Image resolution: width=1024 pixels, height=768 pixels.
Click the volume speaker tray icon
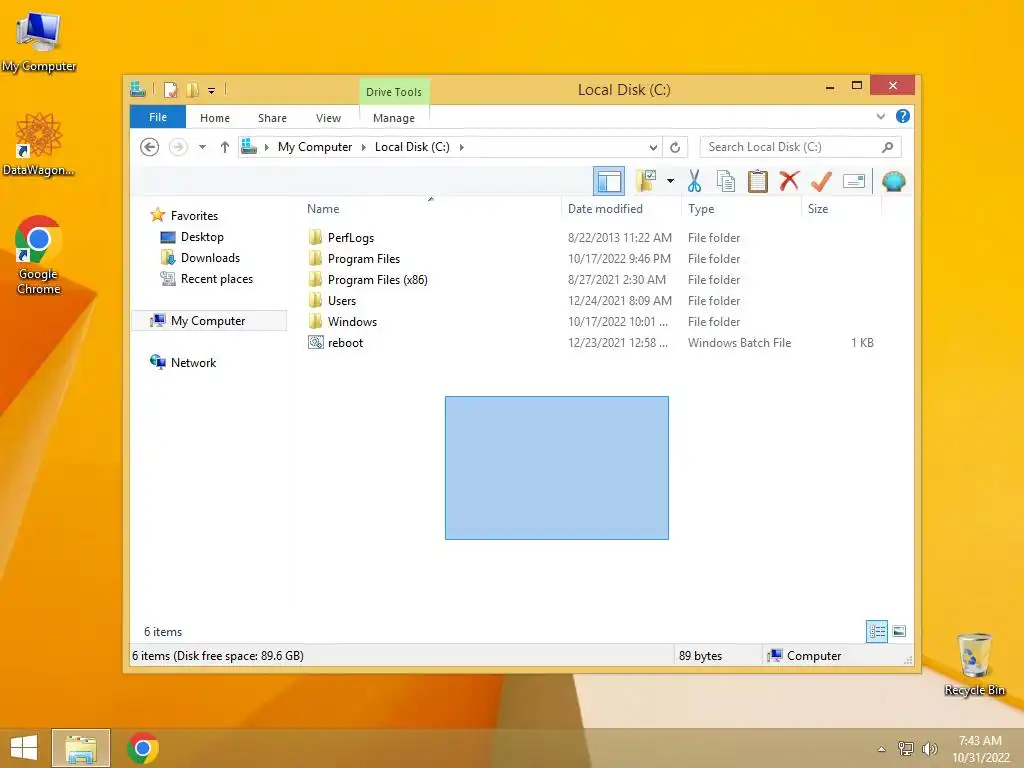click(929, 748)
